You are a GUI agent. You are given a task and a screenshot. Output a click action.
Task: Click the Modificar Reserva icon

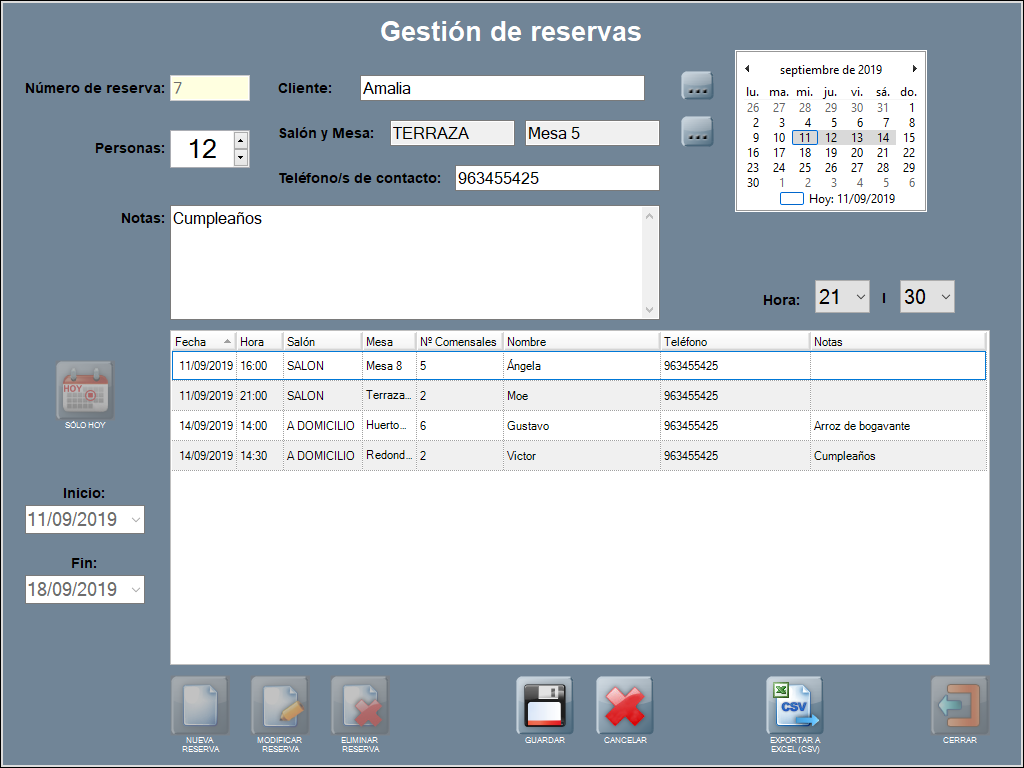pyautogui.click(x=280, y=707)
